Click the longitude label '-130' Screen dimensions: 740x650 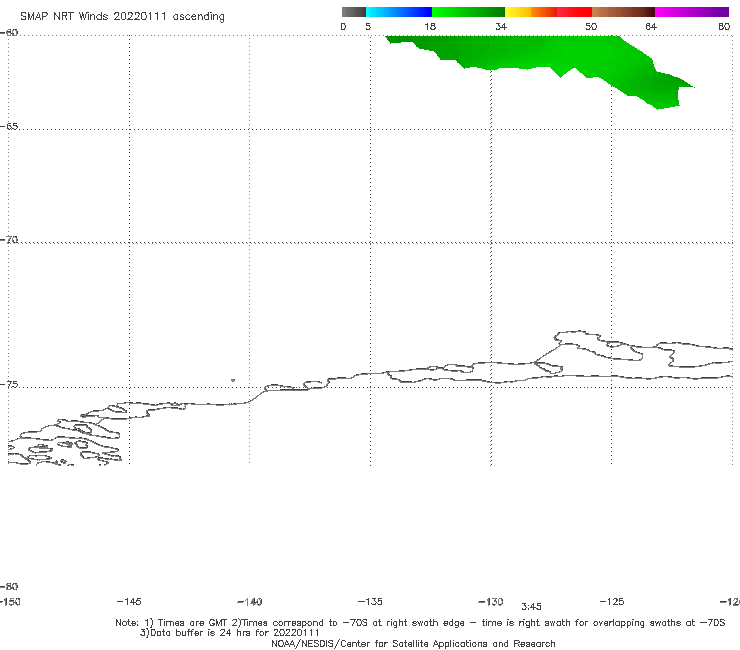pyautogui.click(x=491, y=601)
